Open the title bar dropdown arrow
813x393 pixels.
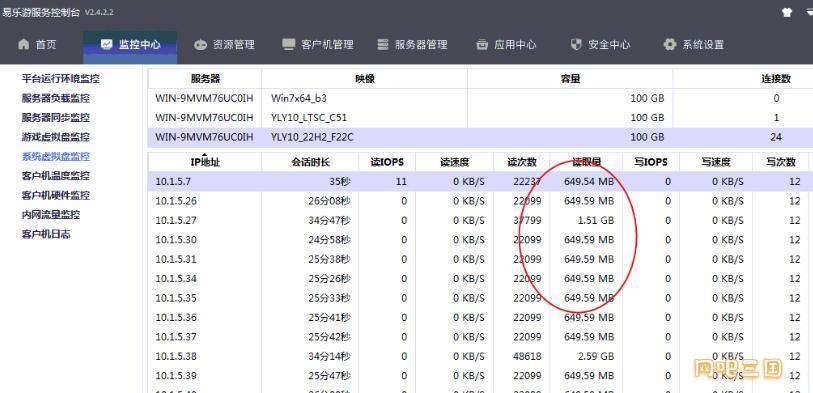pos(809,12)
